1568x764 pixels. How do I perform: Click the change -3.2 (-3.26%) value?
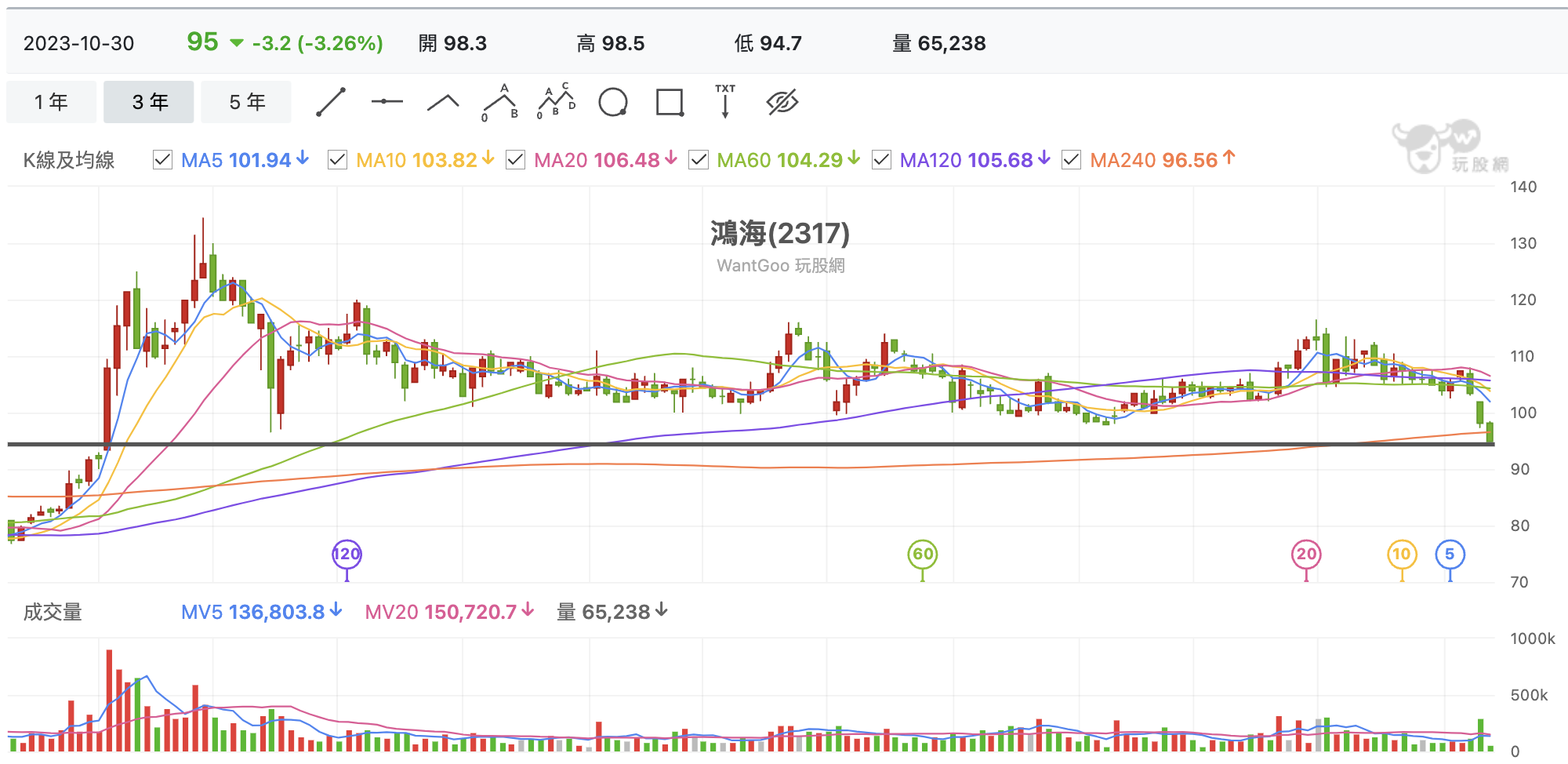point(318,43)
